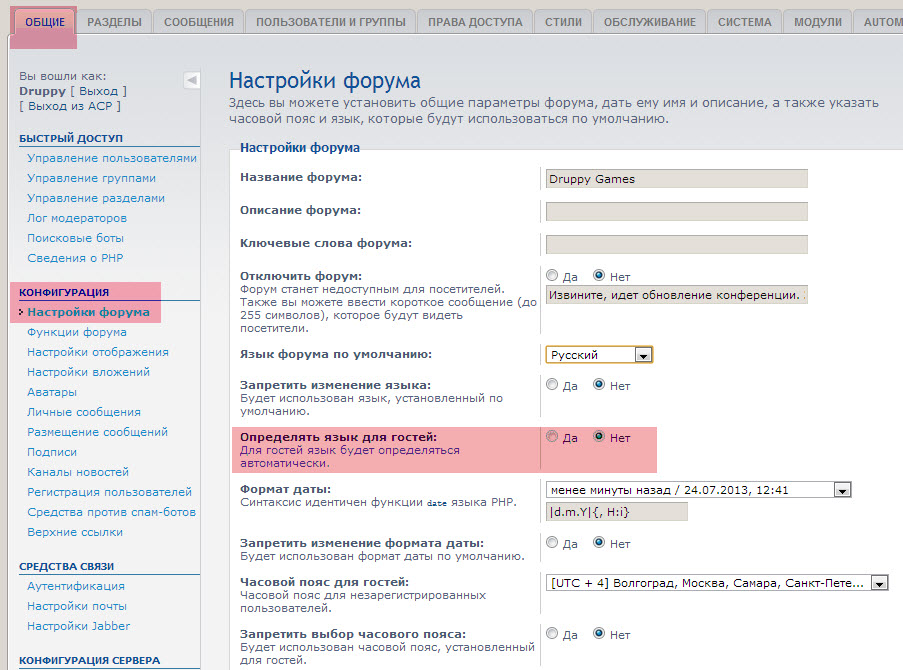Click the Название форума text field
903x670 pixels.
[x=676, y=179]
